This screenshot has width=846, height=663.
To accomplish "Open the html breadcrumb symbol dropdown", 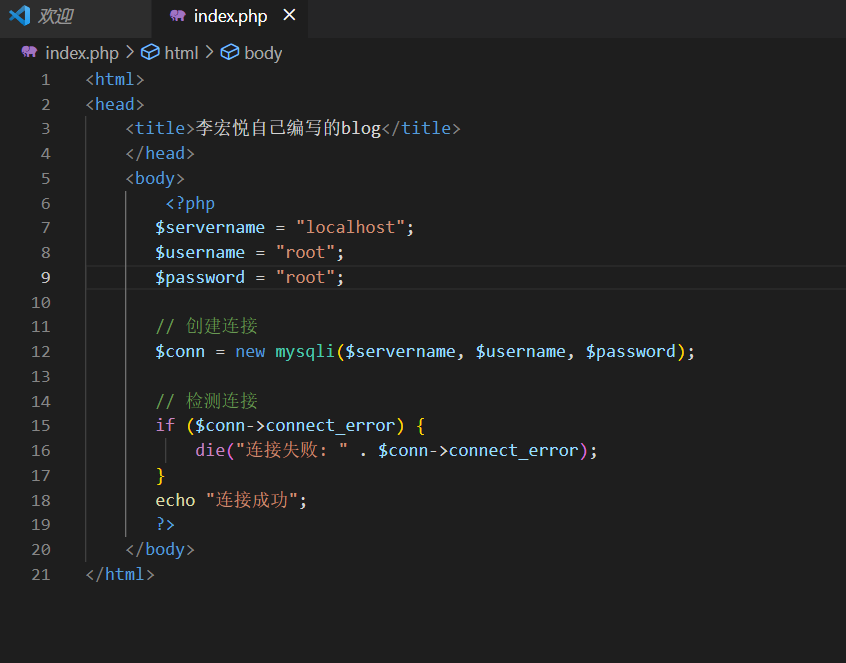I will click(181, 53).
